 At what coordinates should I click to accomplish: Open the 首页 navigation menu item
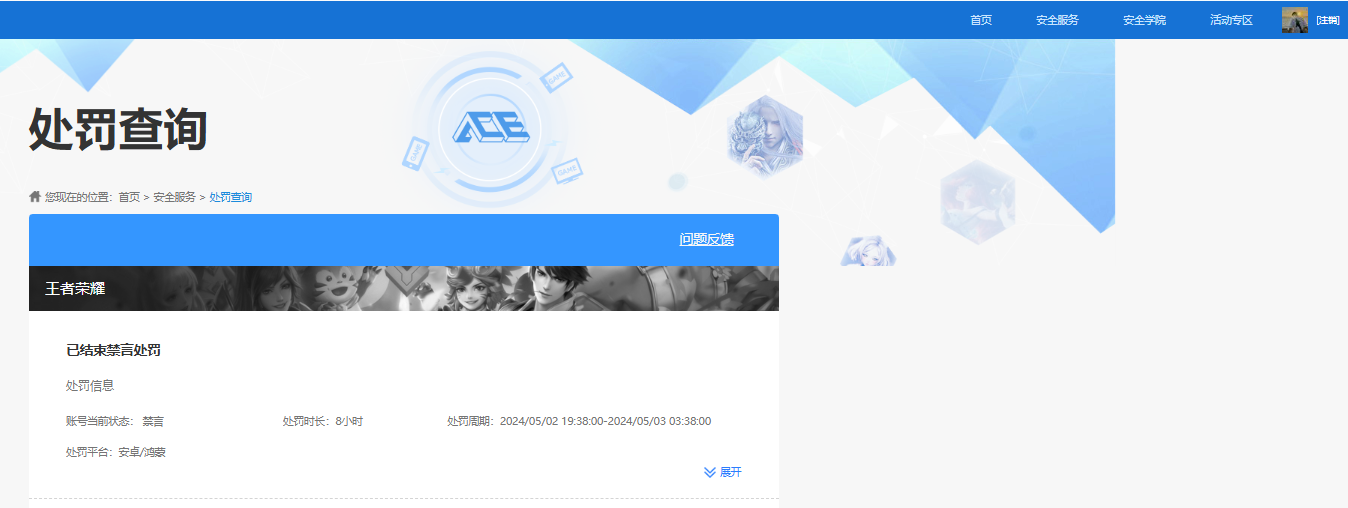980,20
